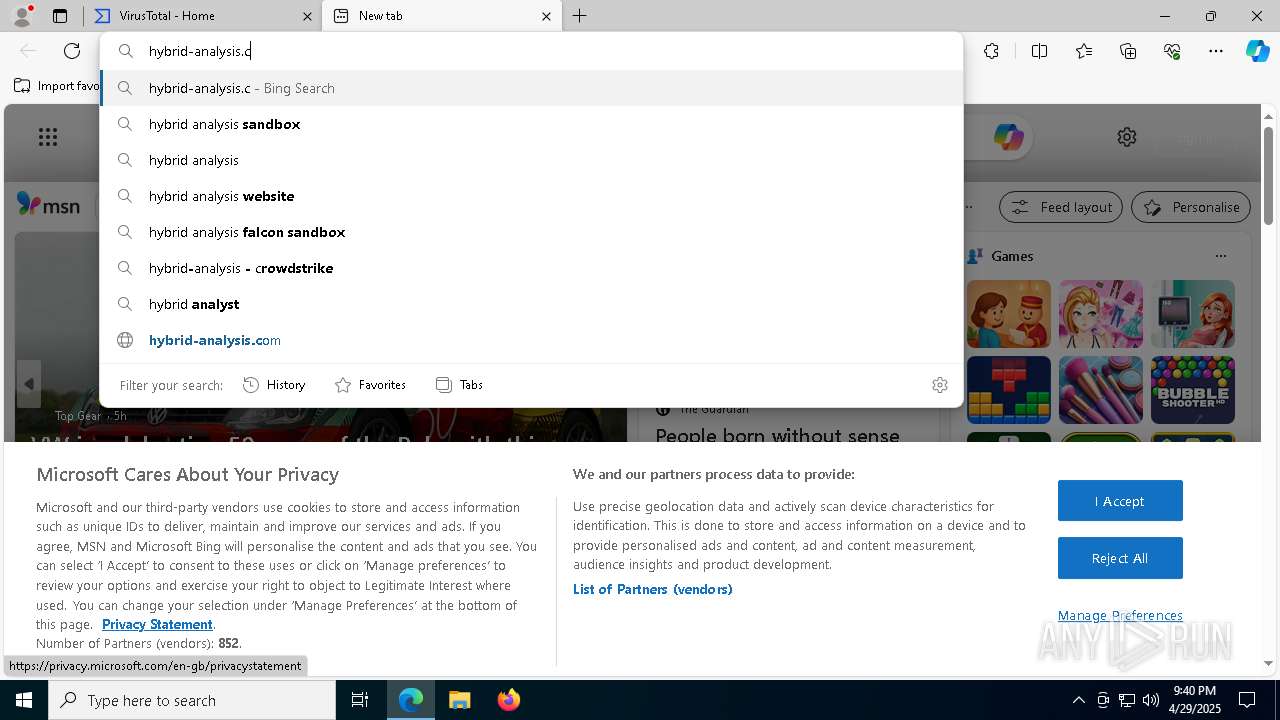The image size is (1280, 720).
Task: Open the Windows Start menu
Action: pyautogui.click(x=24, y=700)
